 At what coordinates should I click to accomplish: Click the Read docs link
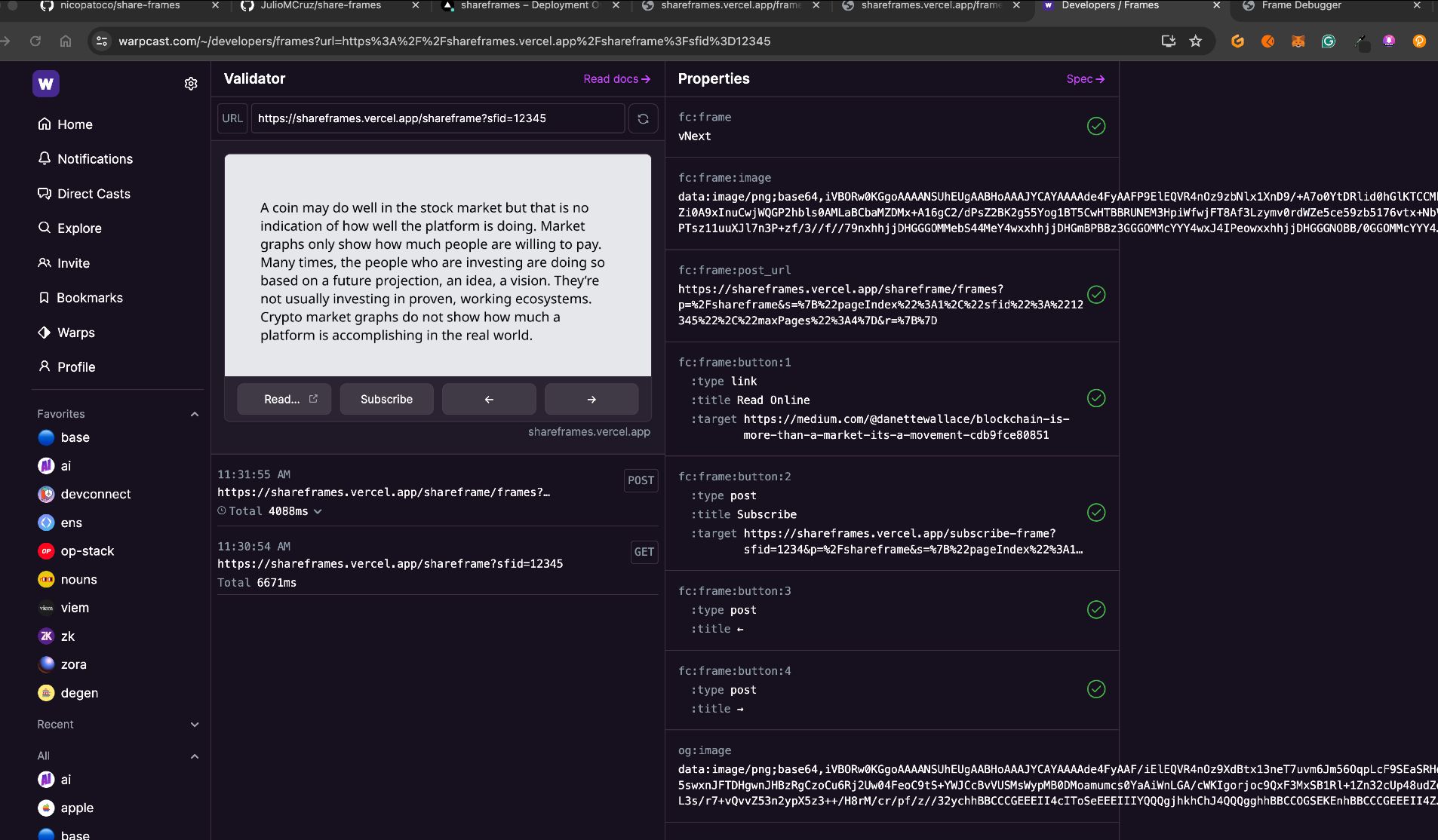pyautogui.click(x=616, y=79)
